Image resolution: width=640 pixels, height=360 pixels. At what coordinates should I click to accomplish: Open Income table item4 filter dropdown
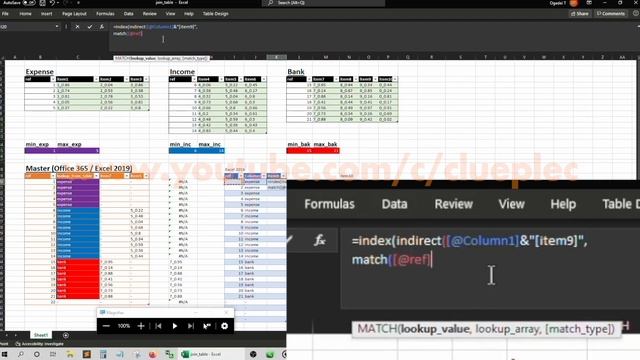(221, 79)
